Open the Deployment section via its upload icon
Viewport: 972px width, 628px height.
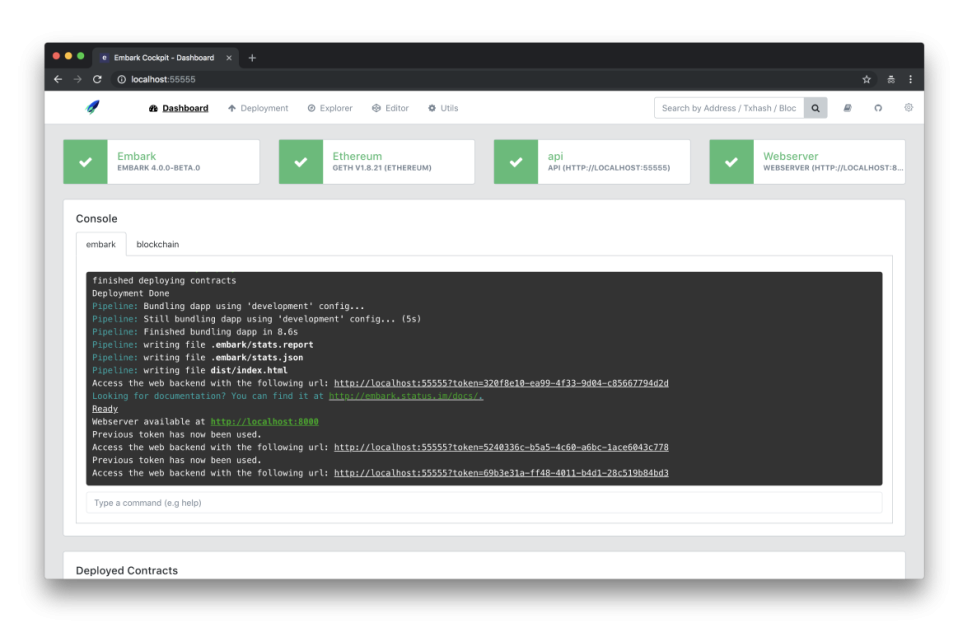click(232, 108)
